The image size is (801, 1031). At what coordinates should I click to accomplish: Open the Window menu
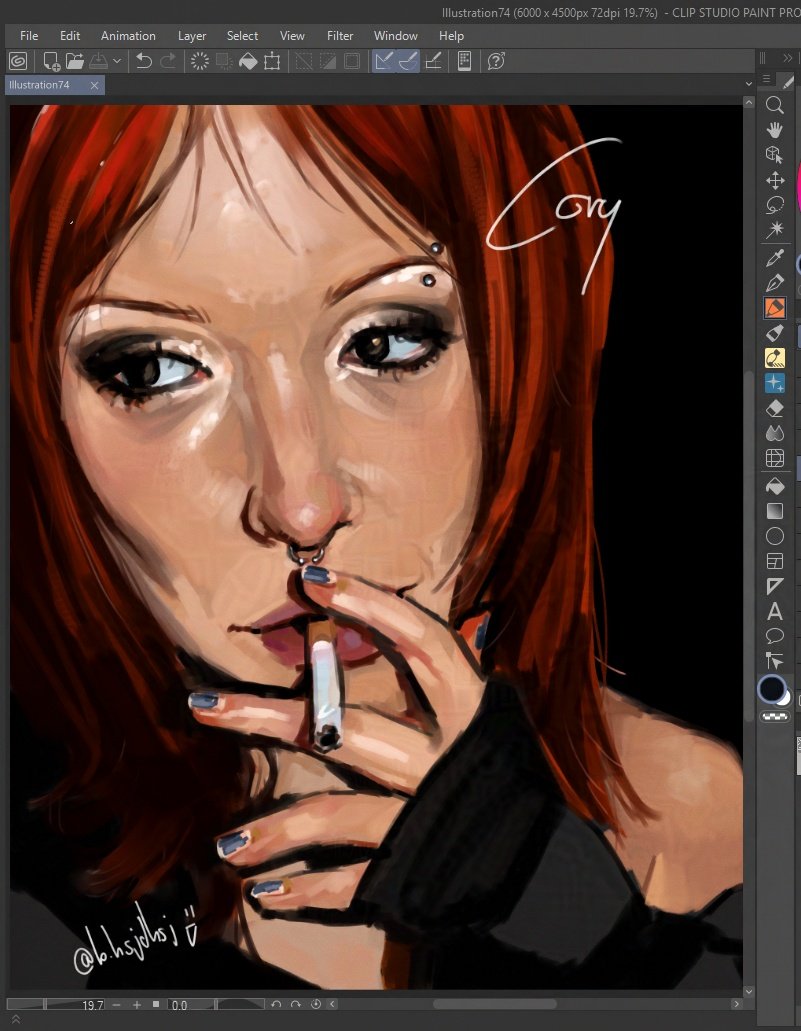[395, 36]
